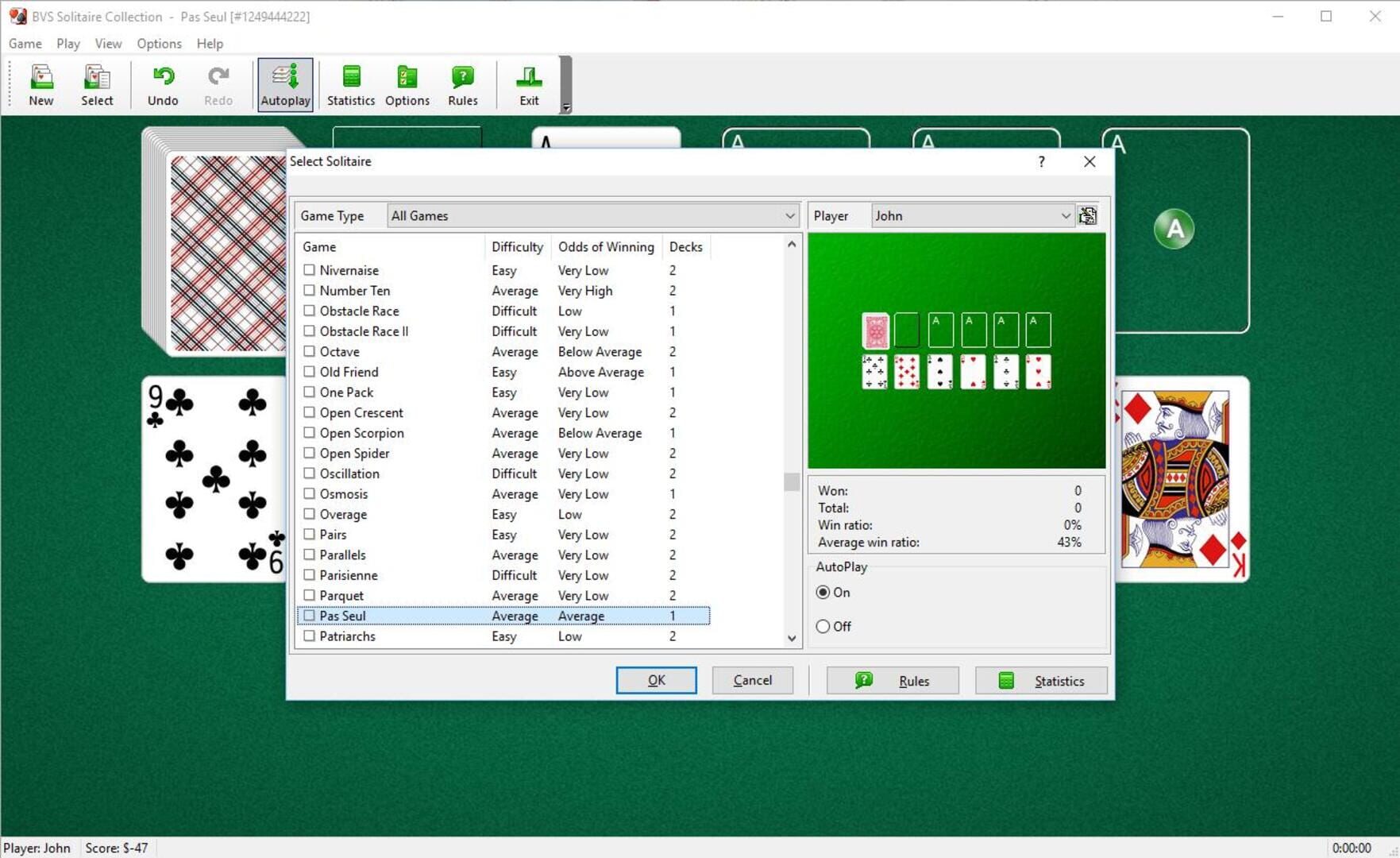Expand the Game Type dropdown

789,216
